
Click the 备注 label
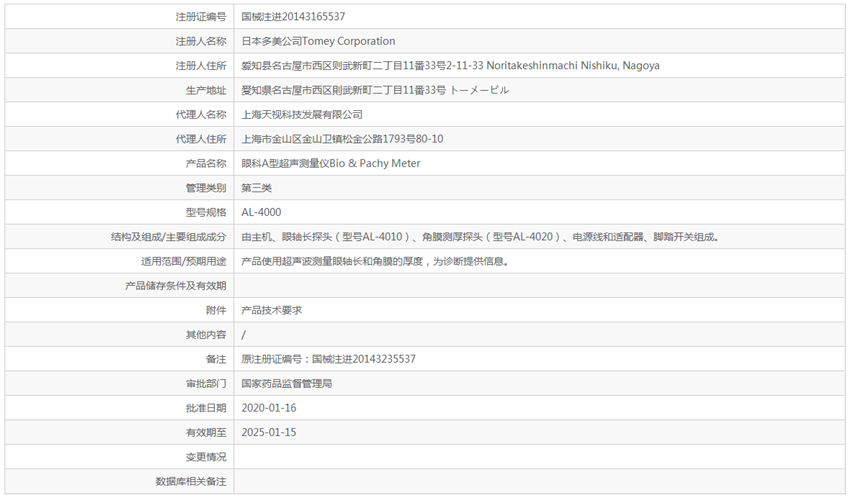click(216, 359)
